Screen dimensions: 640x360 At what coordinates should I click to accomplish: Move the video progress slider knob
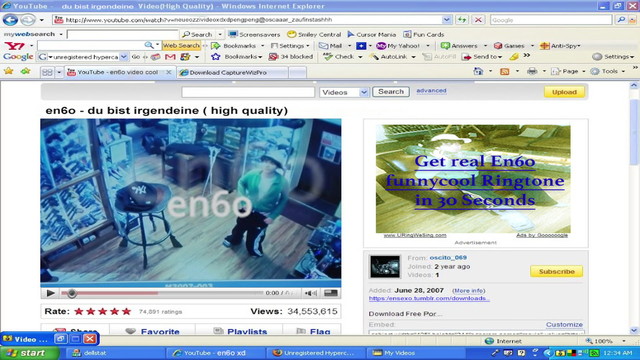pyautogui.click(x=71, y=293)
